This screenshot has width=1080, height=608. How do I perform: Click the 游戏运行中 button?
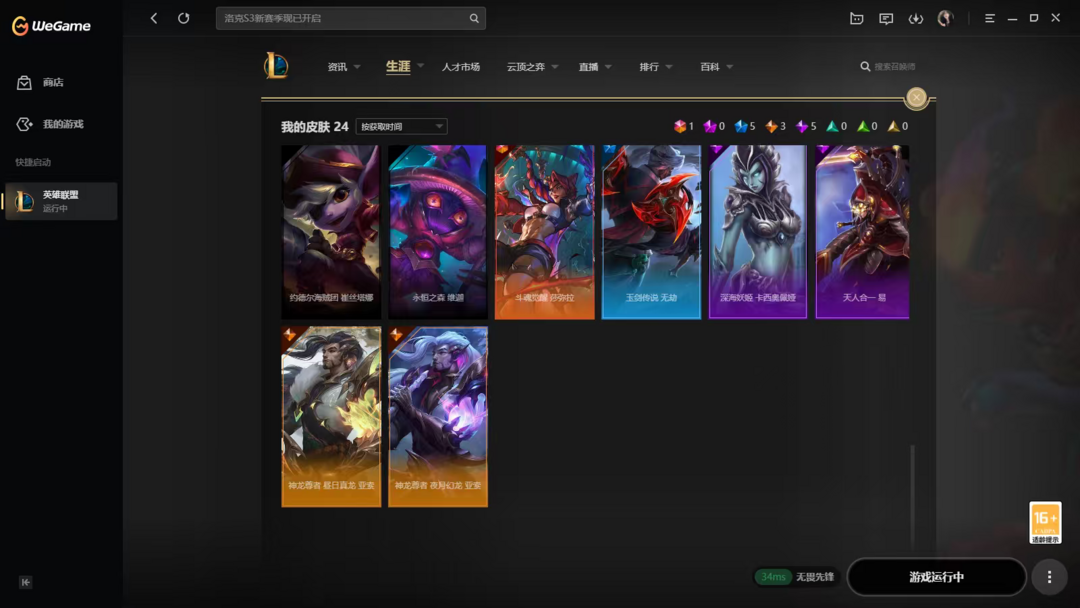click(x=937, y=577)
